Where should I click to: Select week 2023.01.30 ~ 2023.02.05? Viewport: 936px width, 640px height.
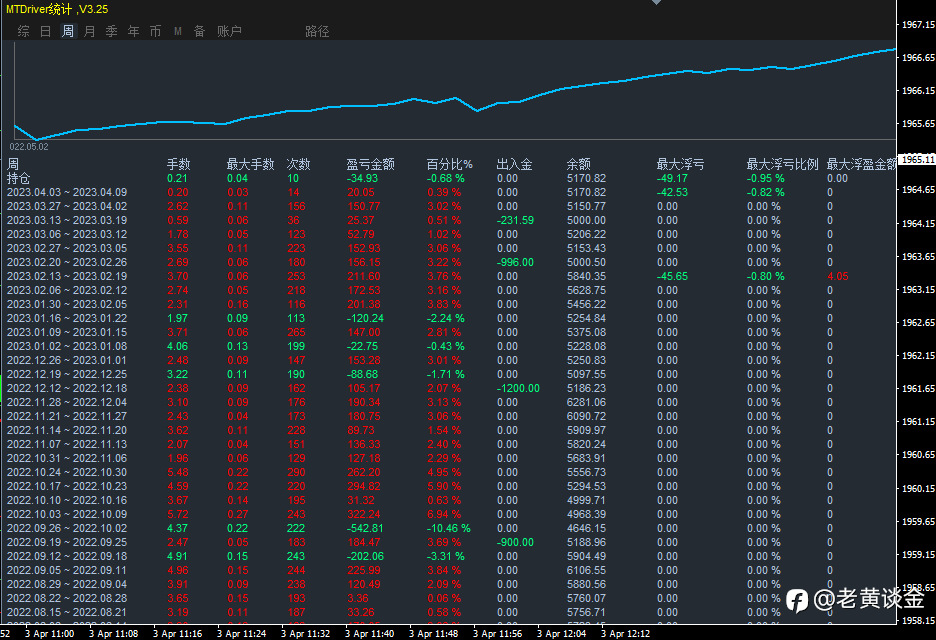click(x=67, y=304)
